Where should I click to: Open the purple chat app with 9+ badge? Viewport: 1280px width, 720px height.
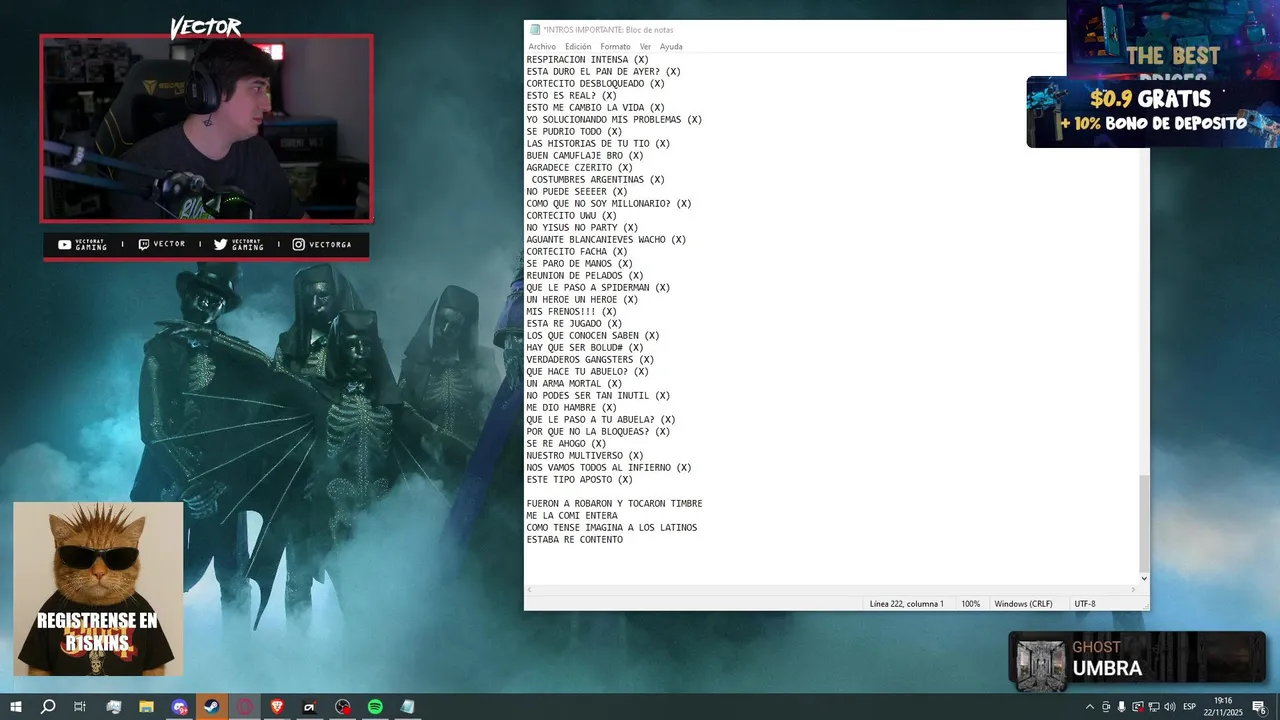click(x=179, y=707)
